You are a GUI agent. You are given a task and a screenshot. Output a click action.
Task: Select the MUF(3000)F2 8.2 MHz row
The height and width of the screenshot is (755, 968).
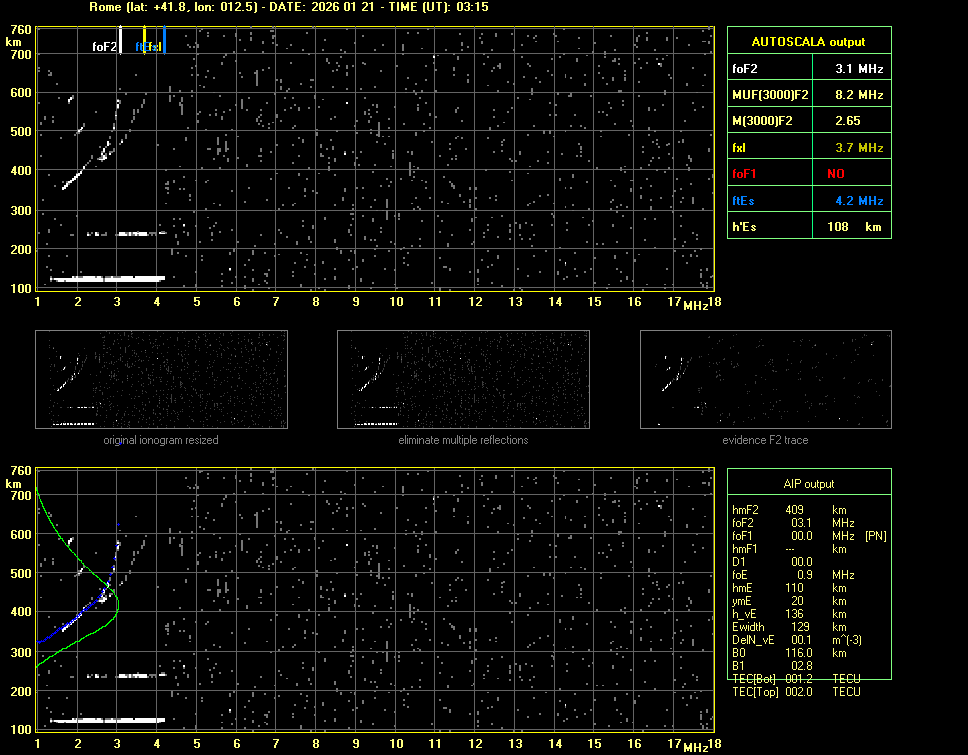click(808, 95)
